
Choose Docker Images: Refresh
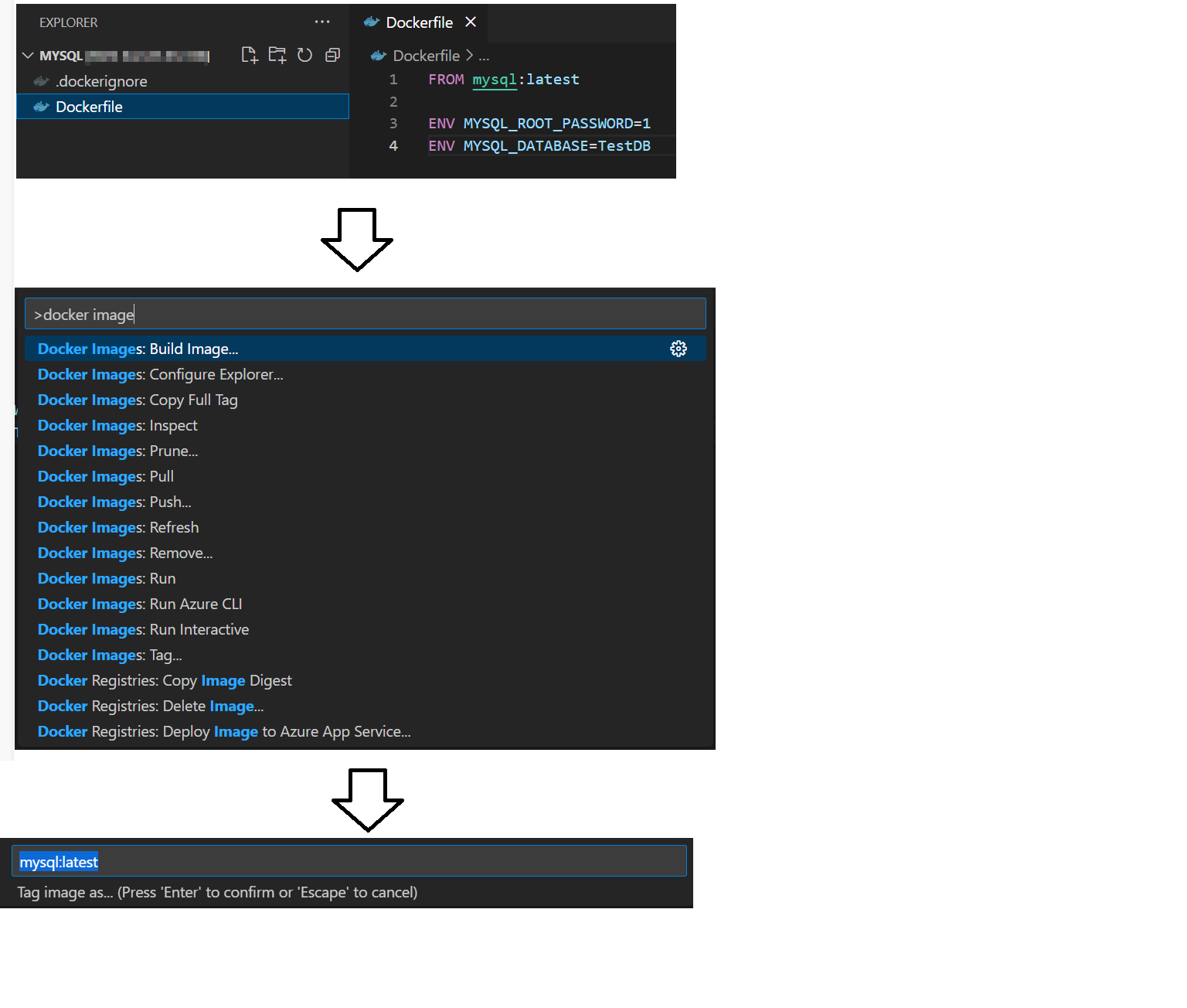click(x=366, y=527)
